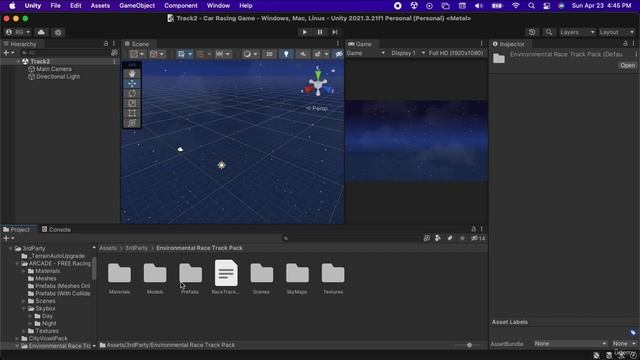This screenshot has width=640, height=360.
Task: Open the Window menu
Action: (x=218, y=6)
